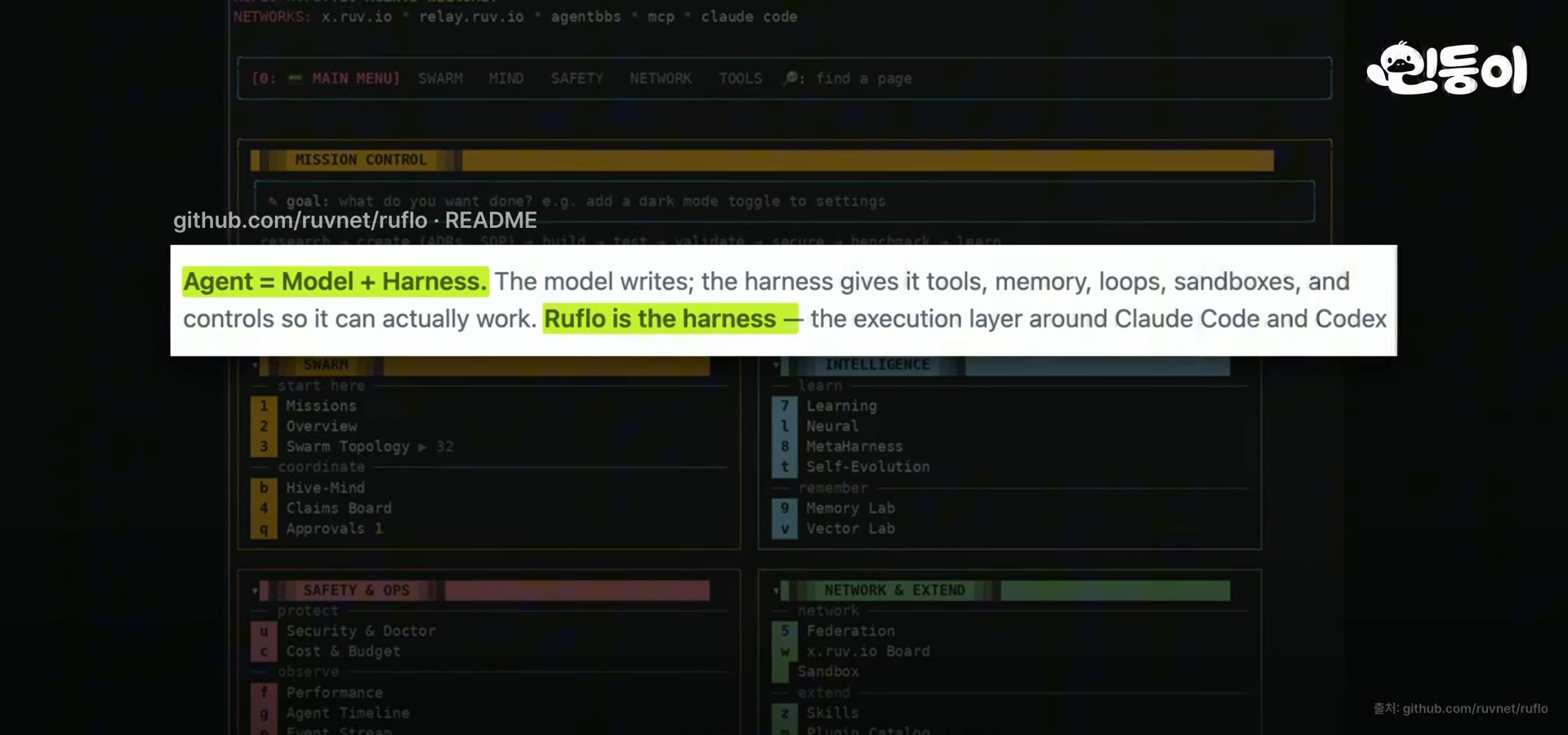Collapse the SWARM panel arrow
The width and height of the screenshot is (1568, 735).
(255, 365)
